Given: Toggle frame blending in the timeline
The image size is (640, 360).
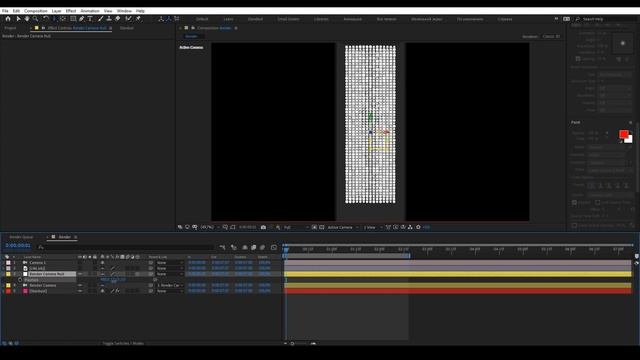Looking at the screenshot, I should tap(253, 247).
